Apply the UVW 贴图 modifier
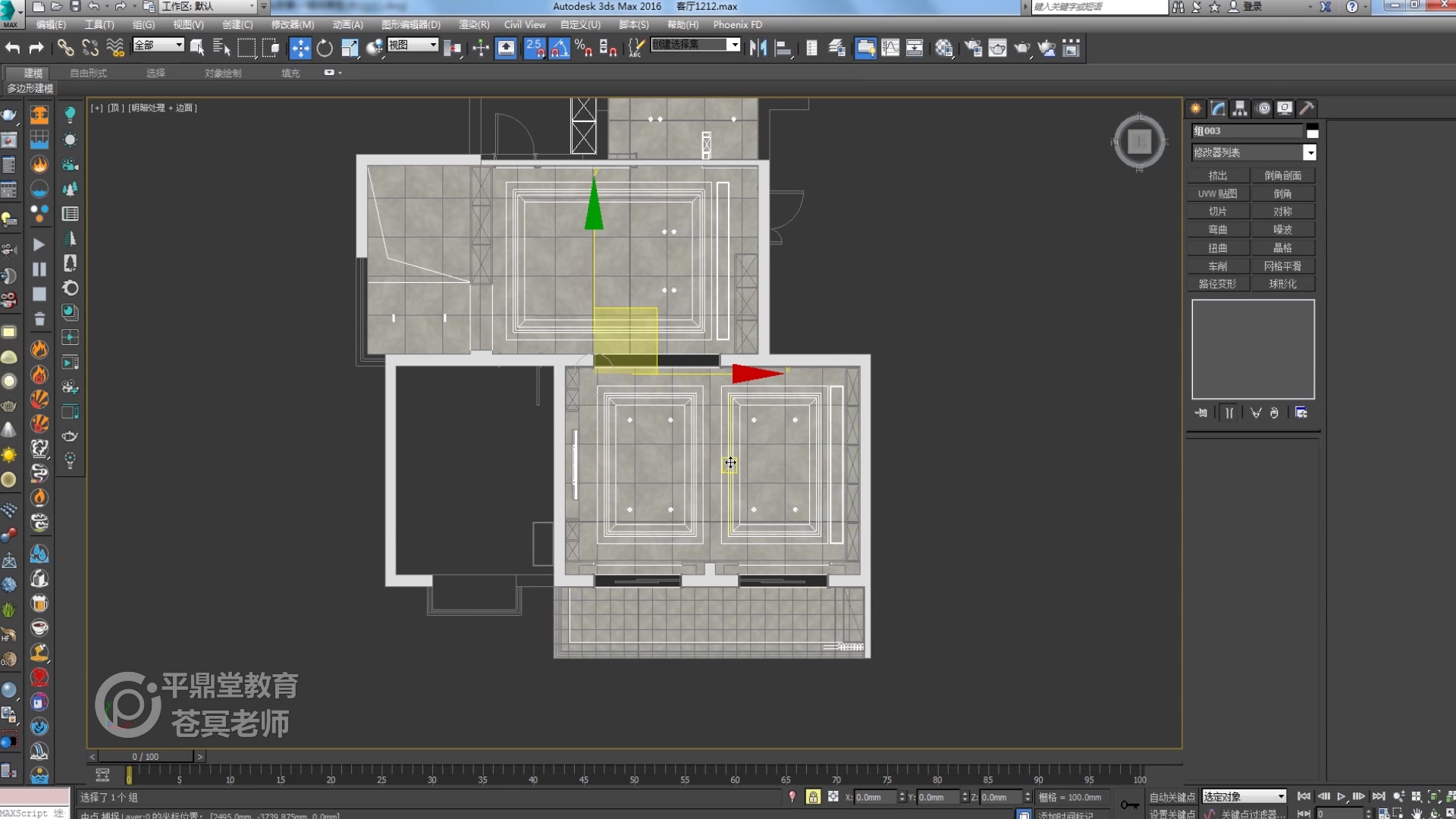Image resolution: width=1456 pixels, height=819 pixels. (x=1218, y=193)
